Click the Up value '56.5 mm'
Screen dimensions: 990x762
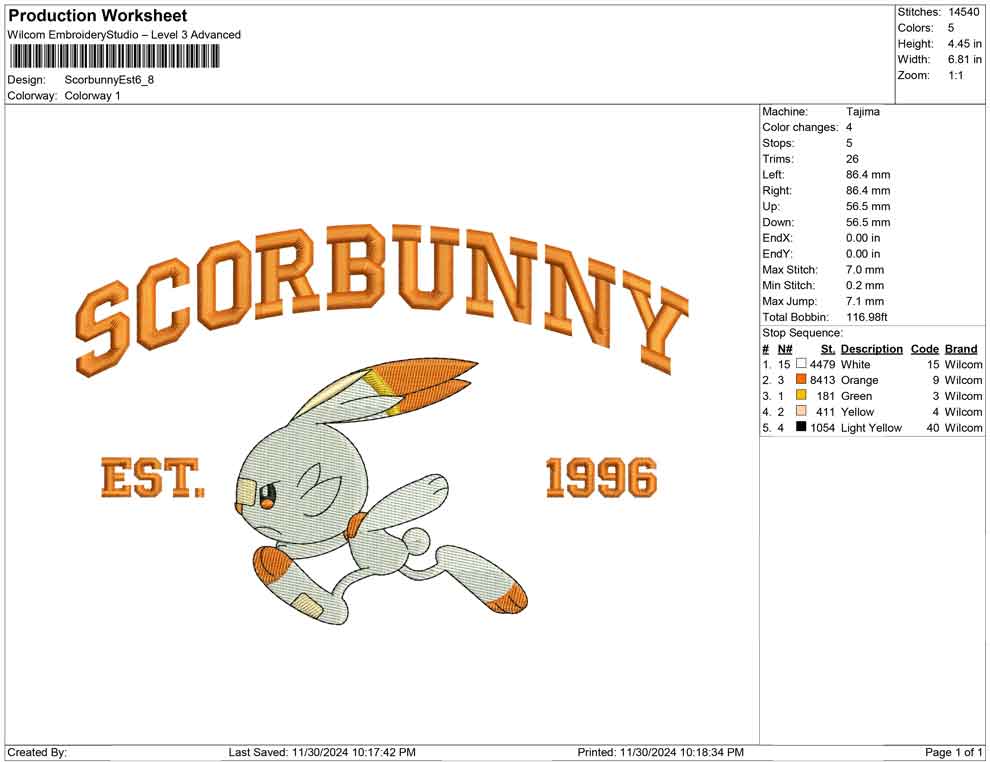(x=868, y=206)
